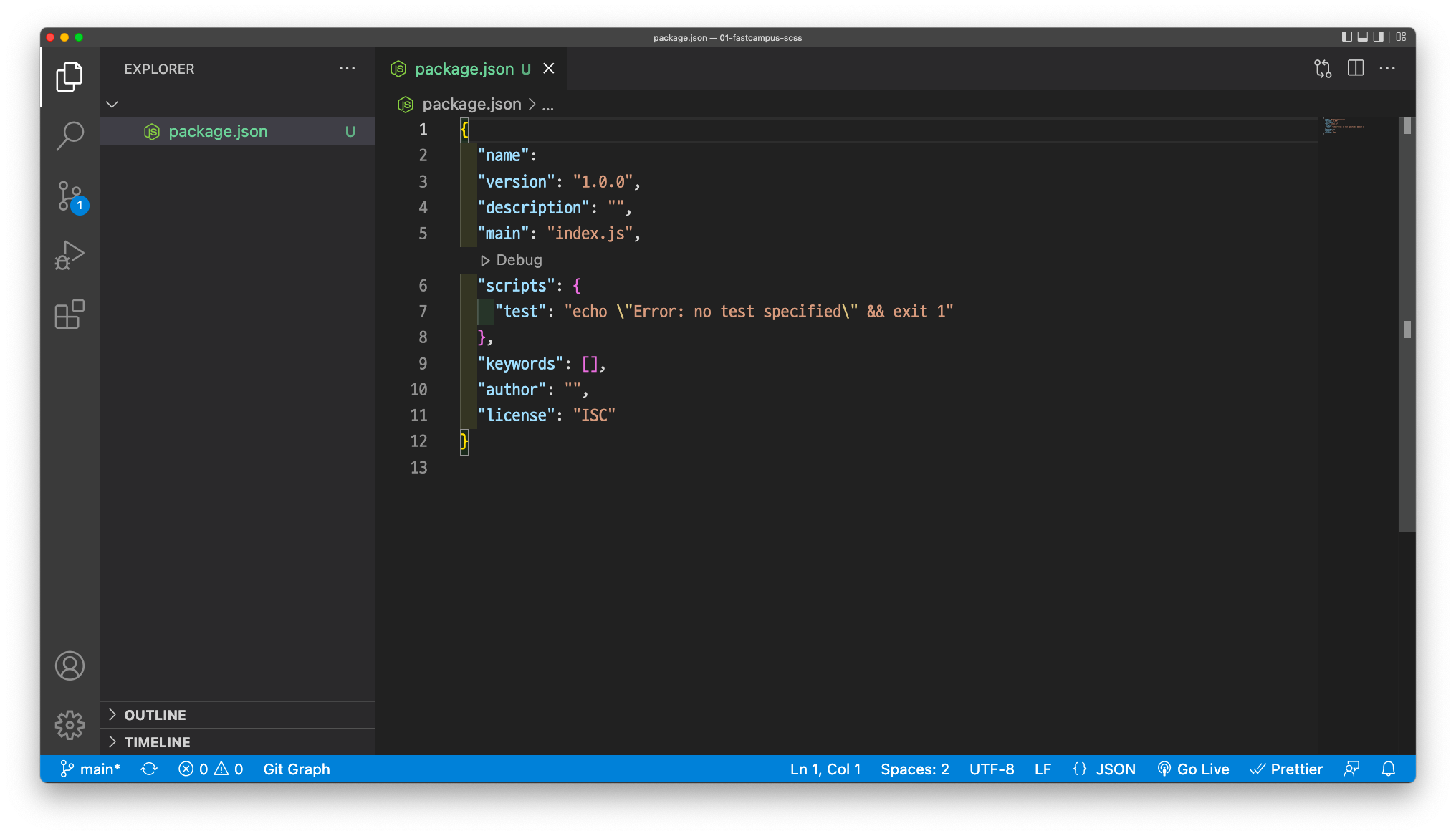Select the package.json editor tab
This screenshot has width=1456, height=836.
click(x=464, y=69)
